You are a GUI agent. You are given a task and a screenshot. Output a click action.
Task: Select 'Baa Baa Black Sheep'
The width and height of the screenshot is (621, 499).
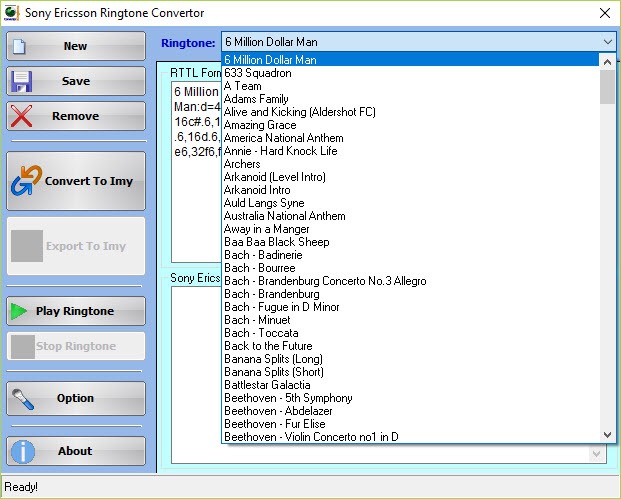pos(410,242)
